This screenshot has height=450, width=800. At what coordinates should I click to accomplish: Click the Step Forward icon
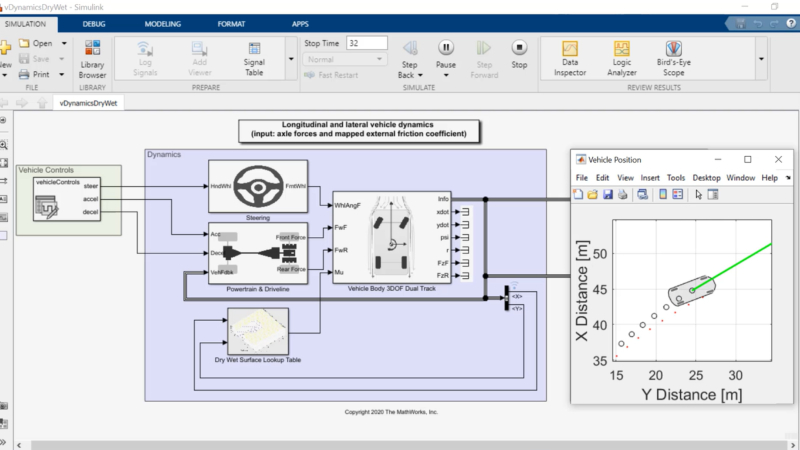484,48
